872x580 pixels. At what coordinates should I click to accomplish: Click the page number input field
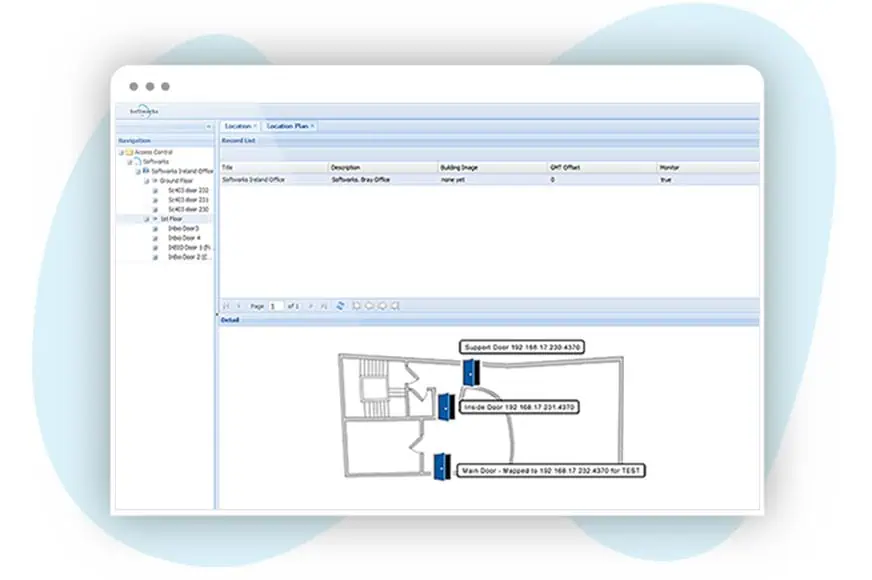pos(276,306)
